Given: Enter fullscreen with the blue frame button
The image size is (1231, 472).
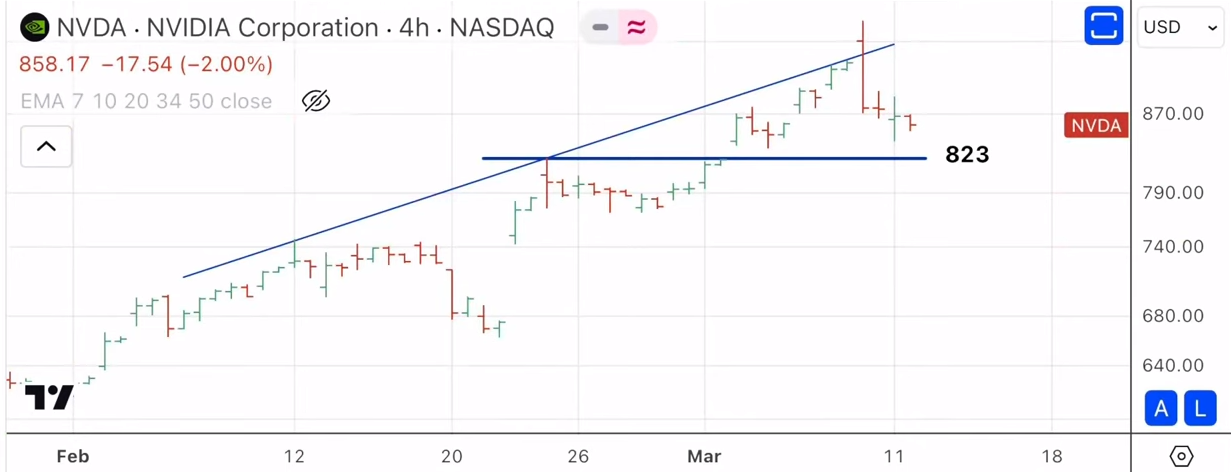Looking at the screenshot, I should coord(1103,27).
